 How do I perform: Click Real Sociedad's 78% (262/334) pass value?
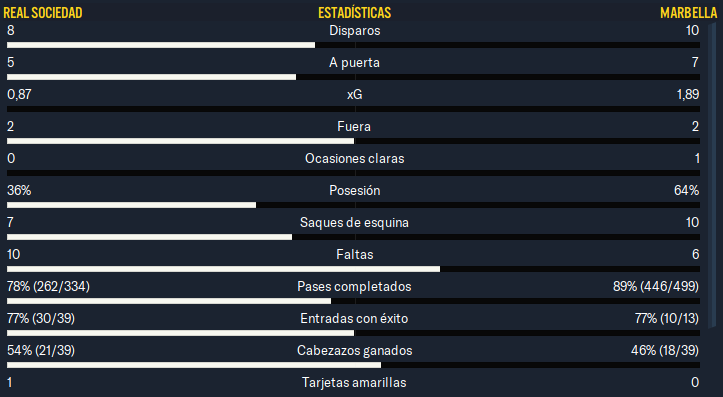coord(48,287)
